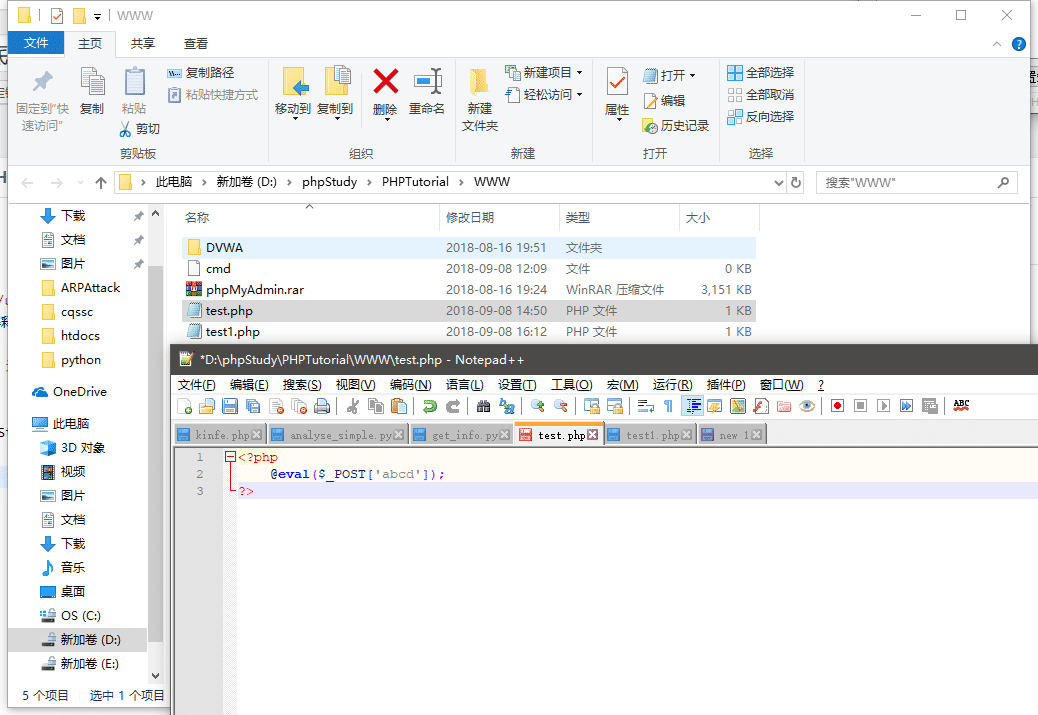The image size is (1038, 715).
Task: Open 属性 properties button
Action: coord(617,93)
